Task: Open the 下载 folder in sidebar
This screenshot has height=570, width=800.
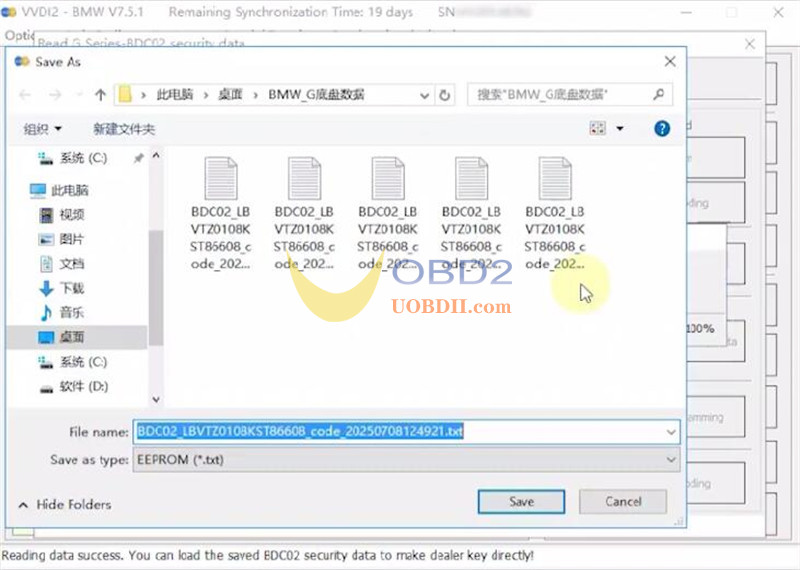Action: (x=61, y=288)
